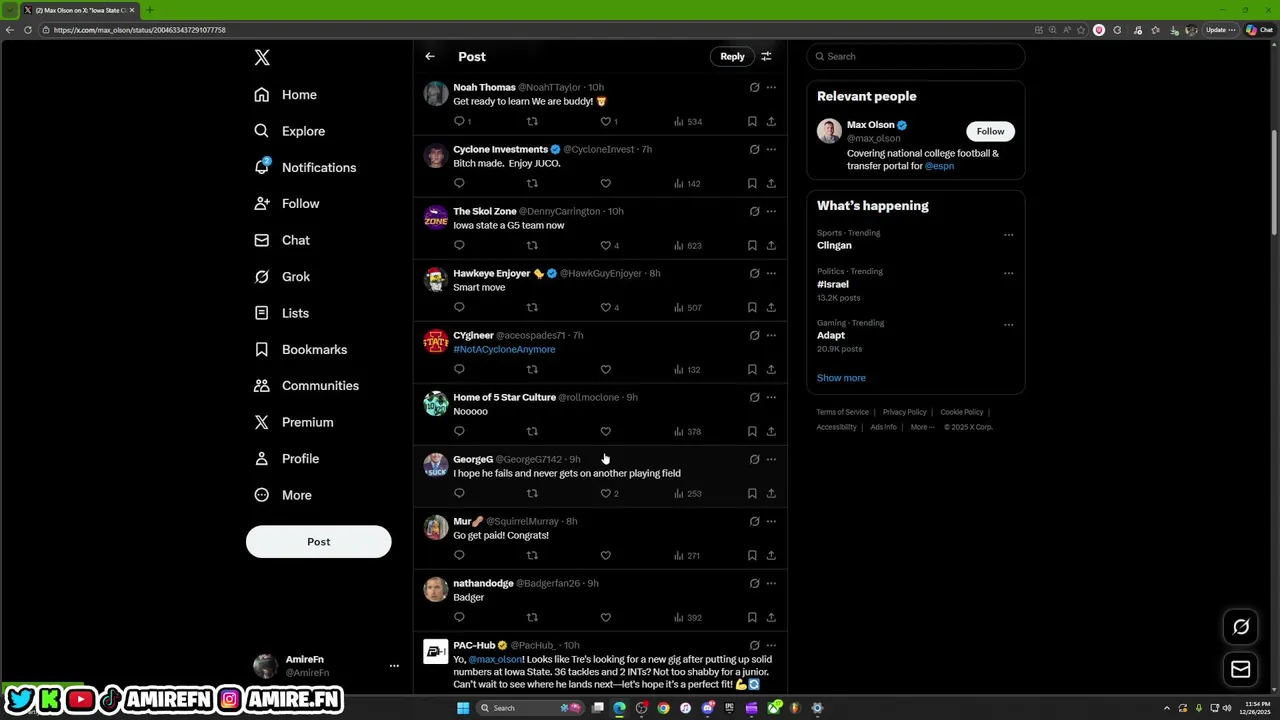
Task: Go to Home in sidebar
Action: pos(286,95)
